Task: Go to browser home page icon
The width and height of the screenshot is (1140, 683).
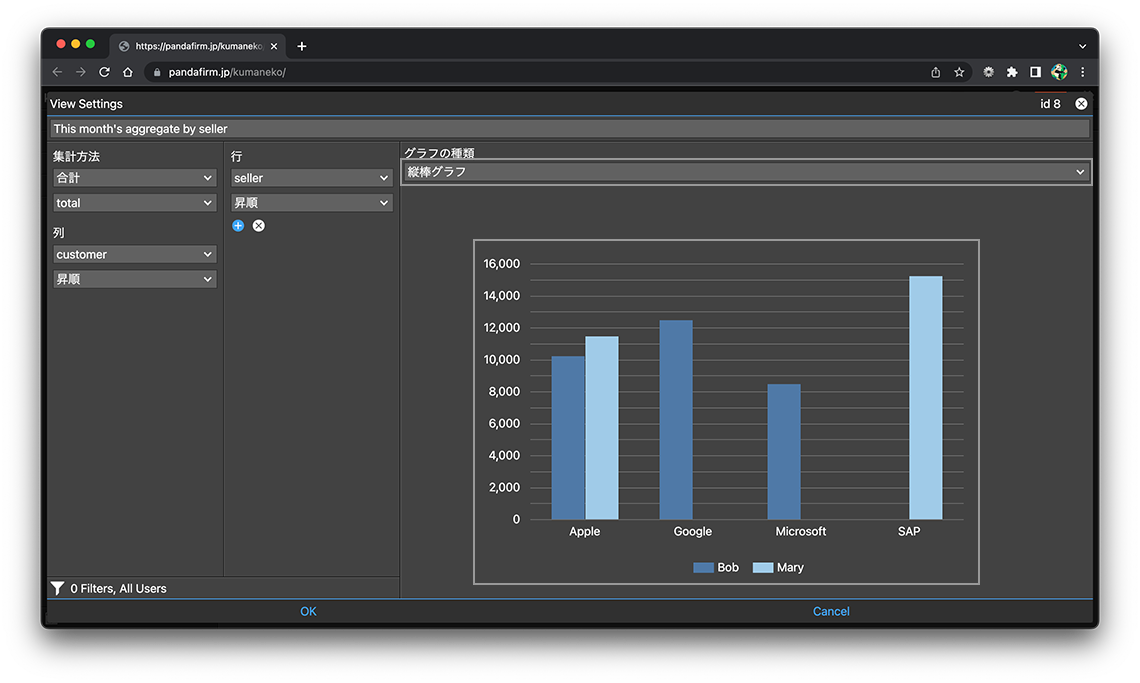Action: click(128, 72)
